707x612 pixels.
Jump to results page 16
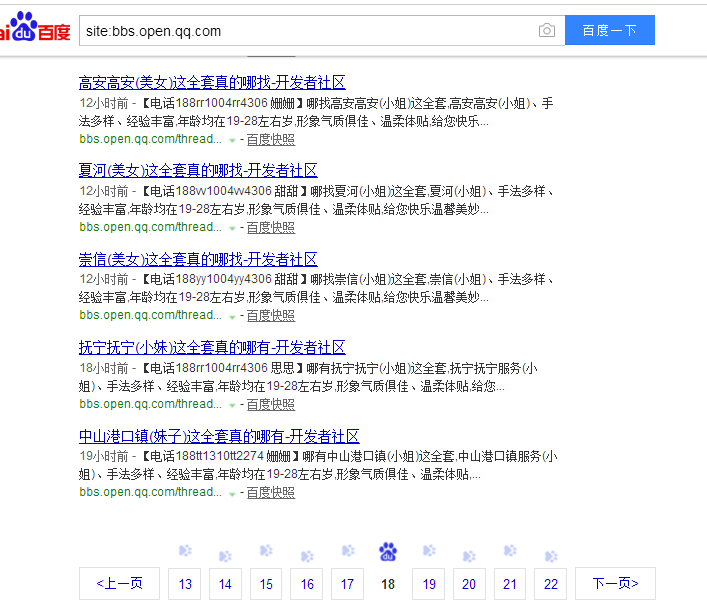pyautogui.click(x=307, y=584)
